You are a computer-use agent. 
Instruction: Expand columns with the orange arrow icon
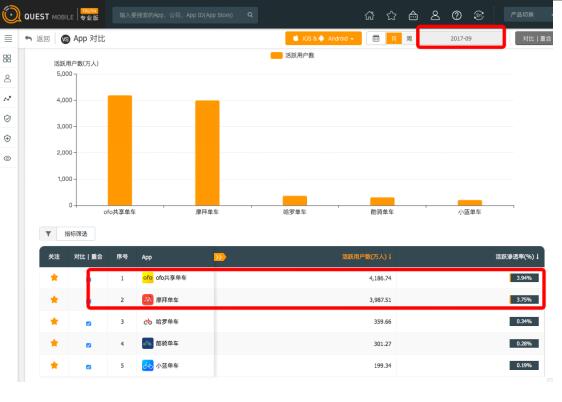pyautogui.click(x=220, y=257)
